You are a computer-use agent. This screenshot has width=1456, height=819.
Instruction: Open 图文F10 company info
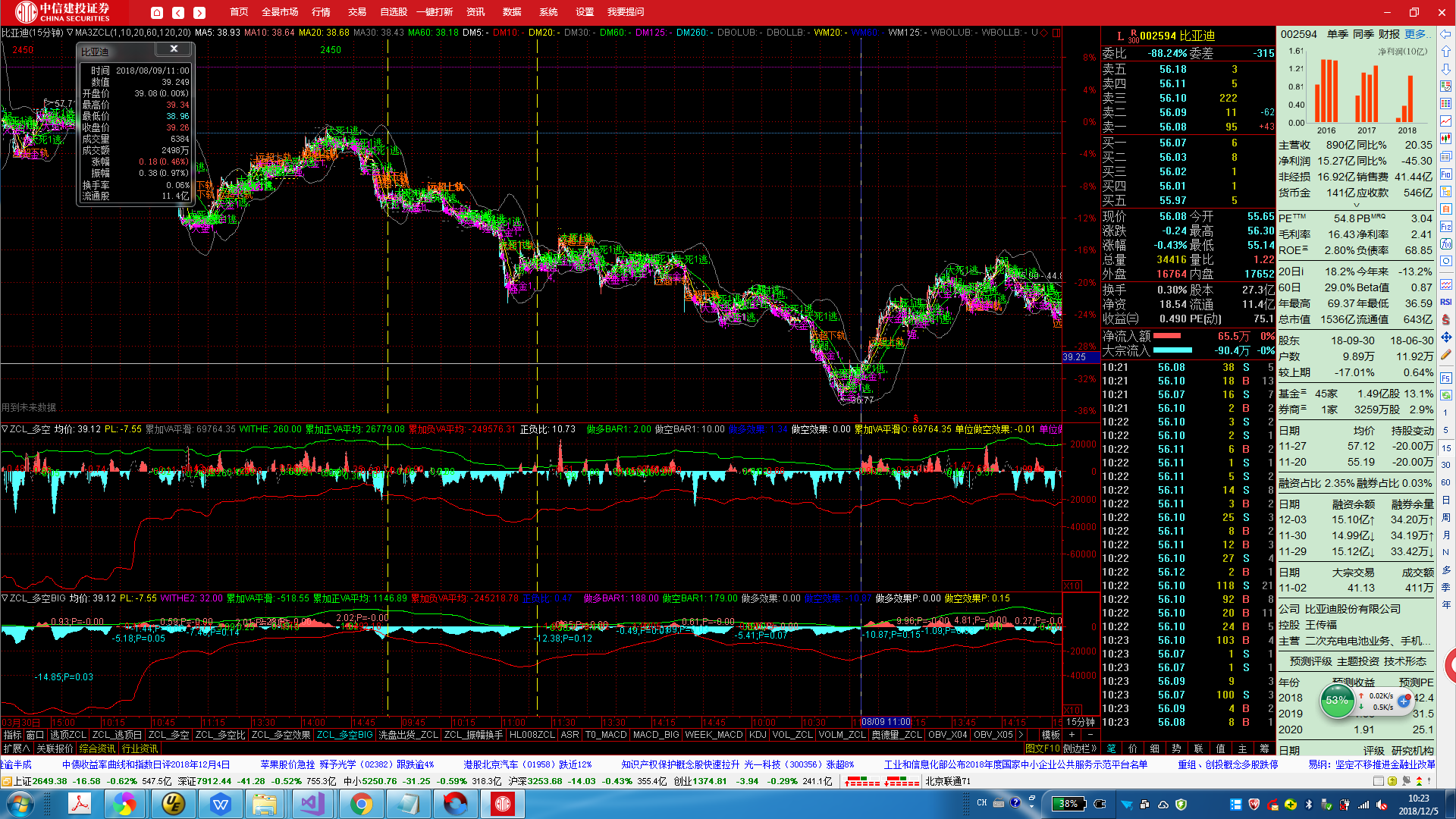click(1043, 748)
